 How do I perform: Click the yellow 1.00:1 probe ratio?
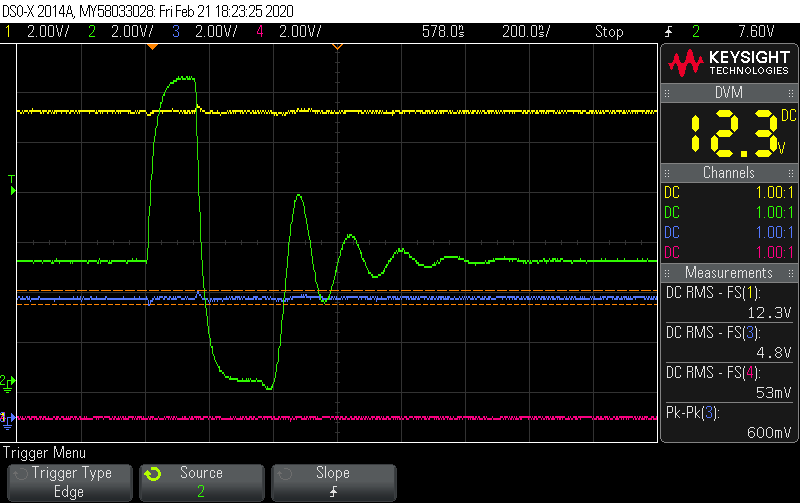tap(774, 193)
